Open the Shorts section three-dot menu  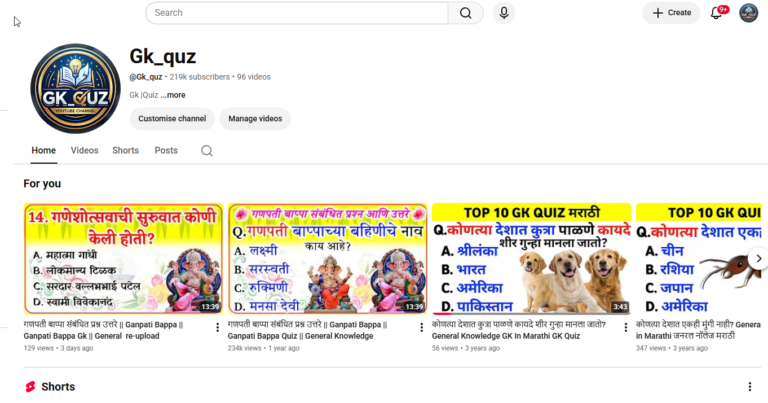coord(749,387)
